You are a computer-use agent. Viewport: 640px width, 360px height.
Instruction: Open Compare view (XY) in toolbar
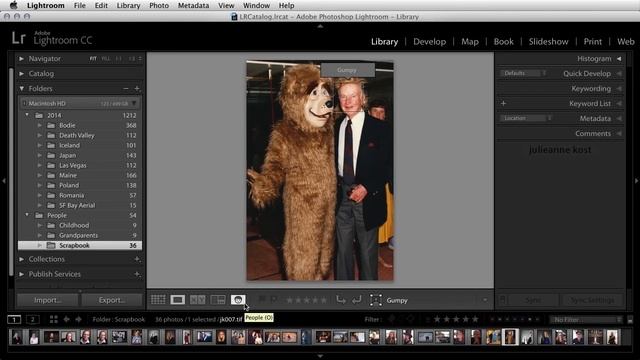(x=198, y=300)
